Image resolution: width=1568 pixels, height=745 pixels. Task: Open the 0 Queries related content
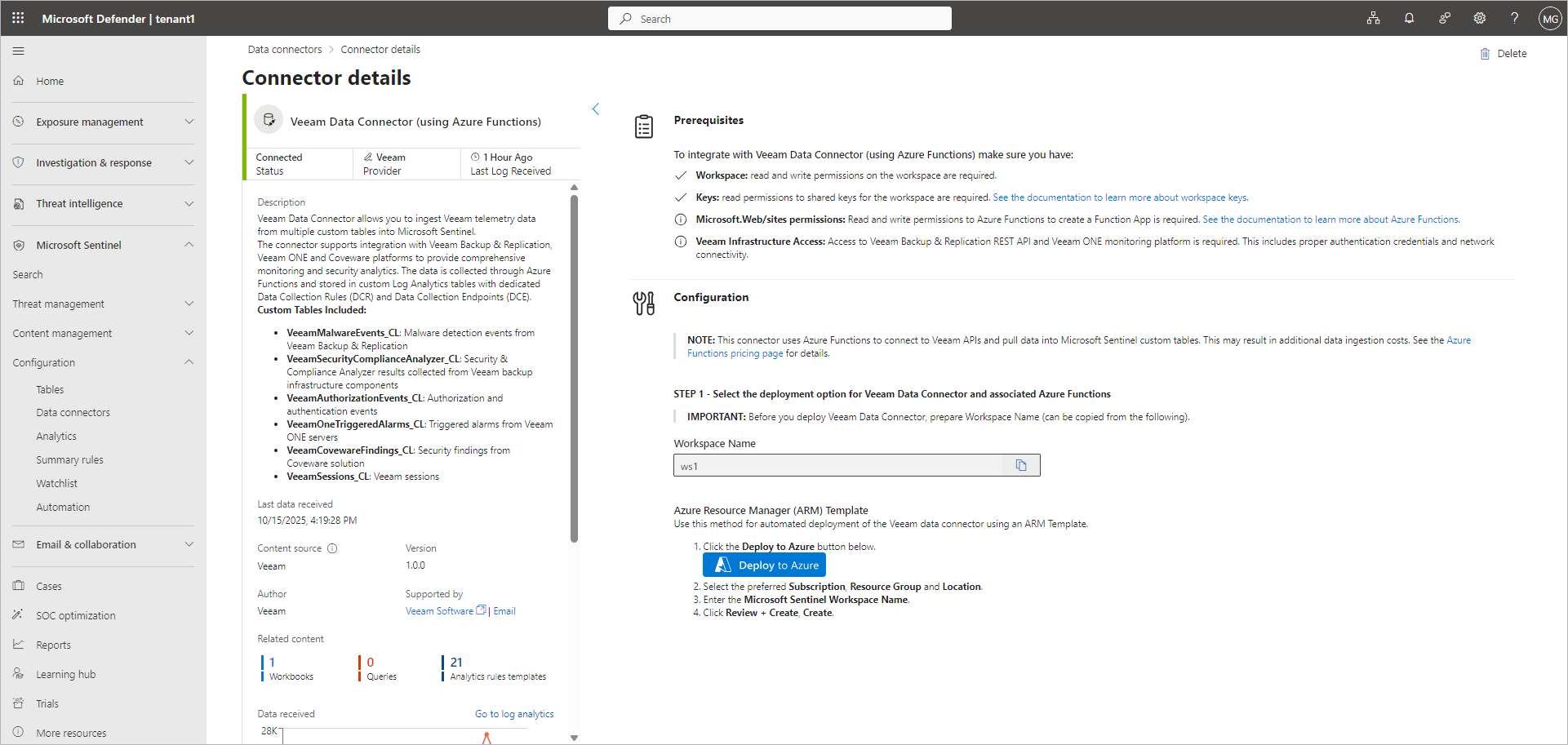(378, 668)
